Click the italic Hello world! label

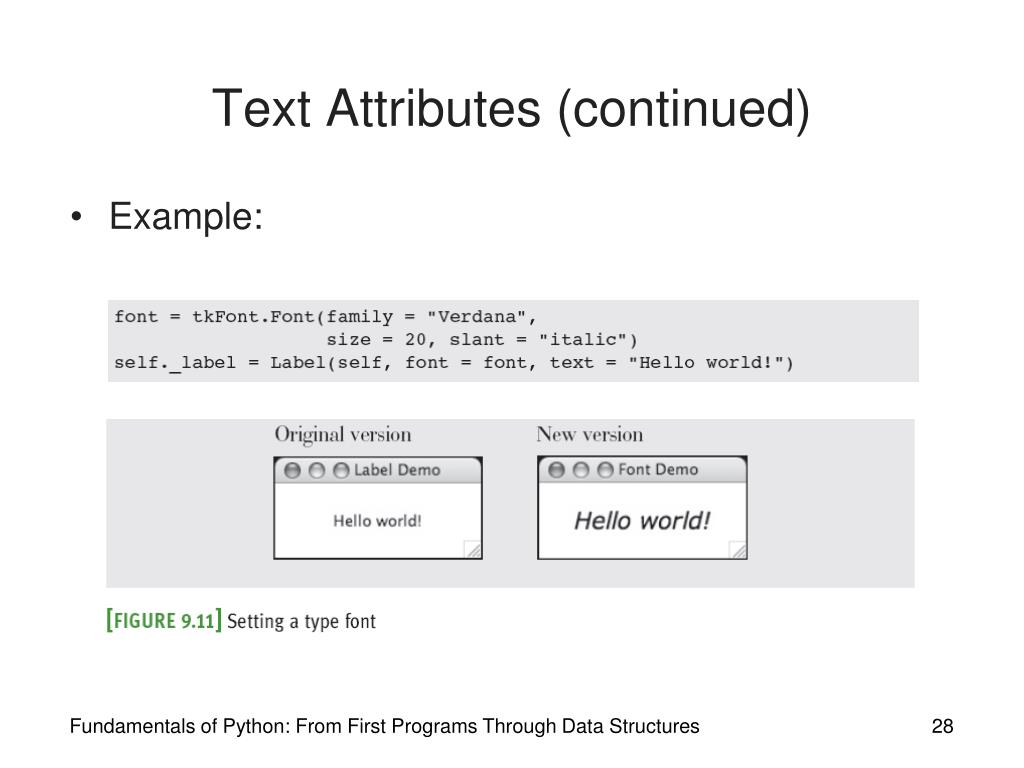click(x=642, y=521)
